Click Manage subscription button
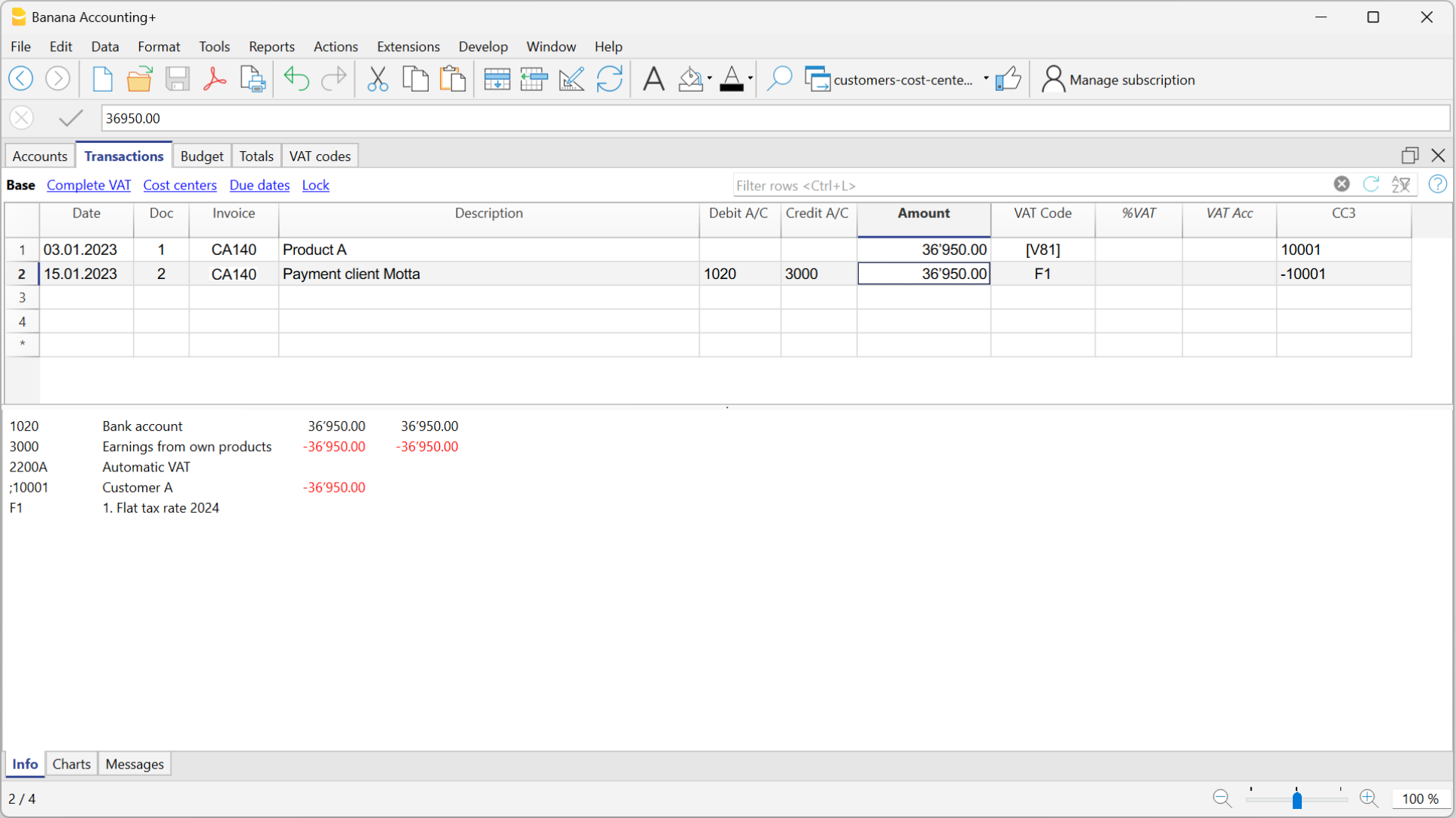The width and height of the screenshot is (1456, 818). [1118, 80]
